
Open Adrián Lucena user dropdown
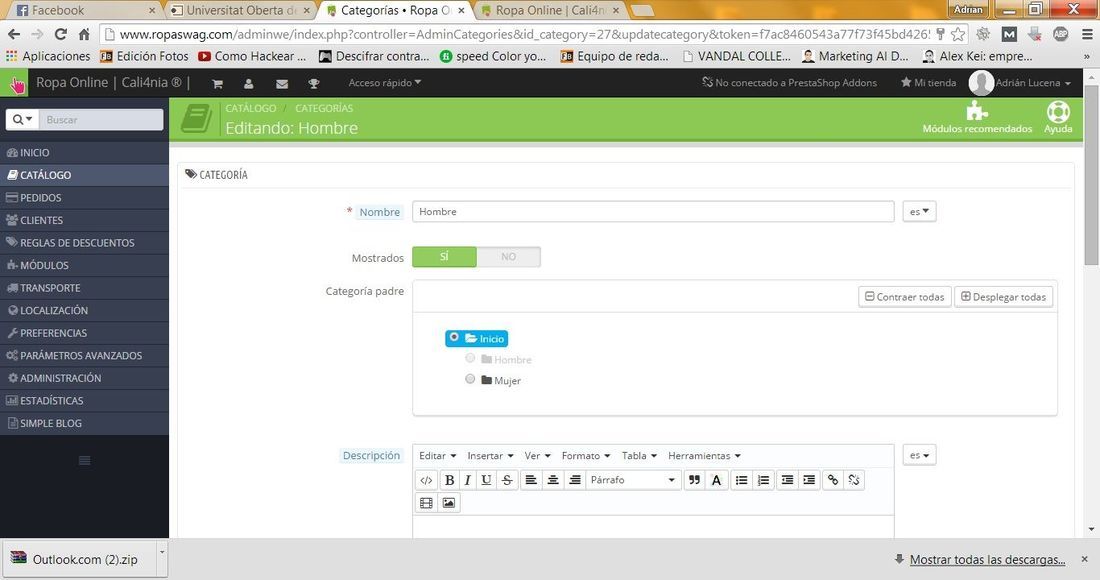point(1033,83)
